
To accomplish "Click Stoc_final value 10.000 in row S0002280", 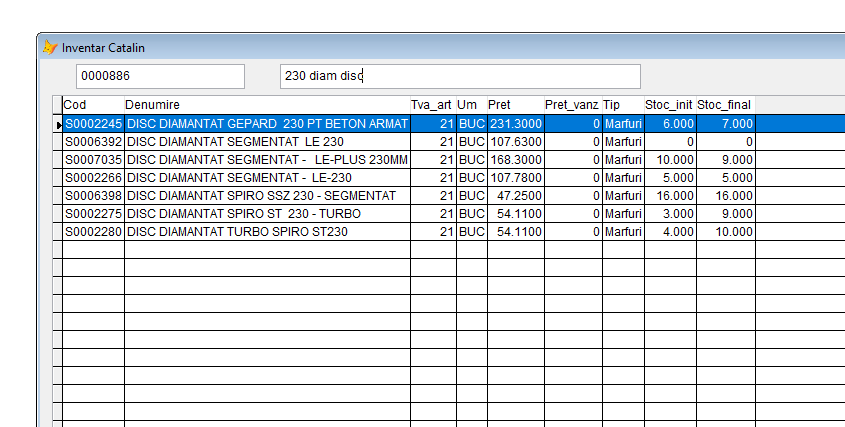I will click(x=726, y=232).
